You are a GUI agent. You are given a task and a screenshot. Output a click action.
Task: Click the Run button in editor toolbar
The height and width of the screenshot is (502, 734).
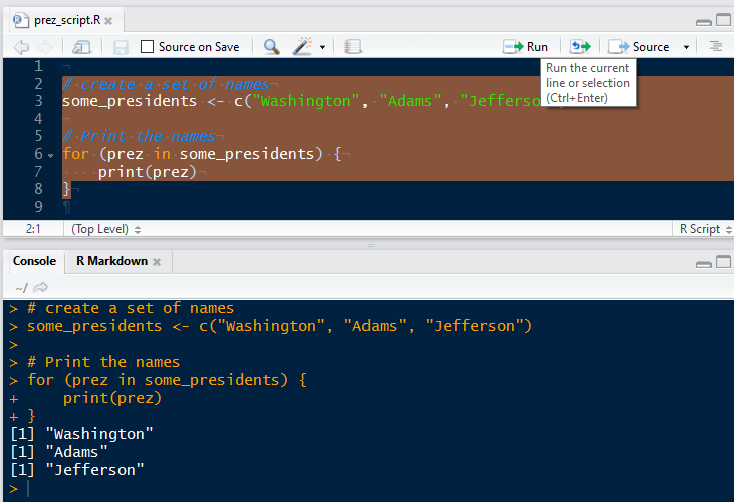click(526, 47)
